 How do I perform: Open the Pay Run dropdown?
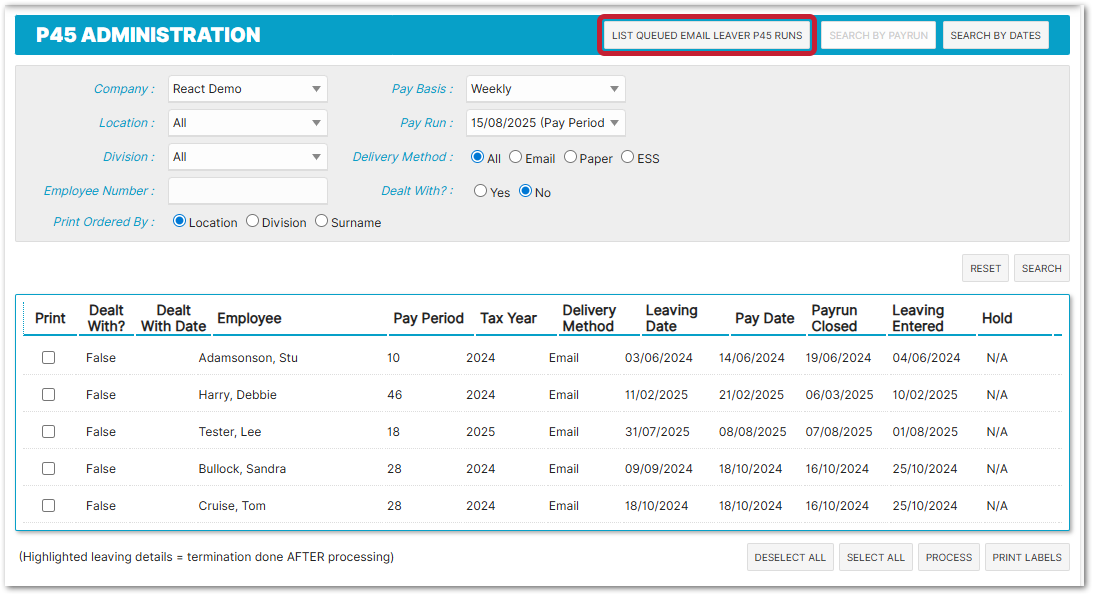pyautogui.click(x=546, y=123)
